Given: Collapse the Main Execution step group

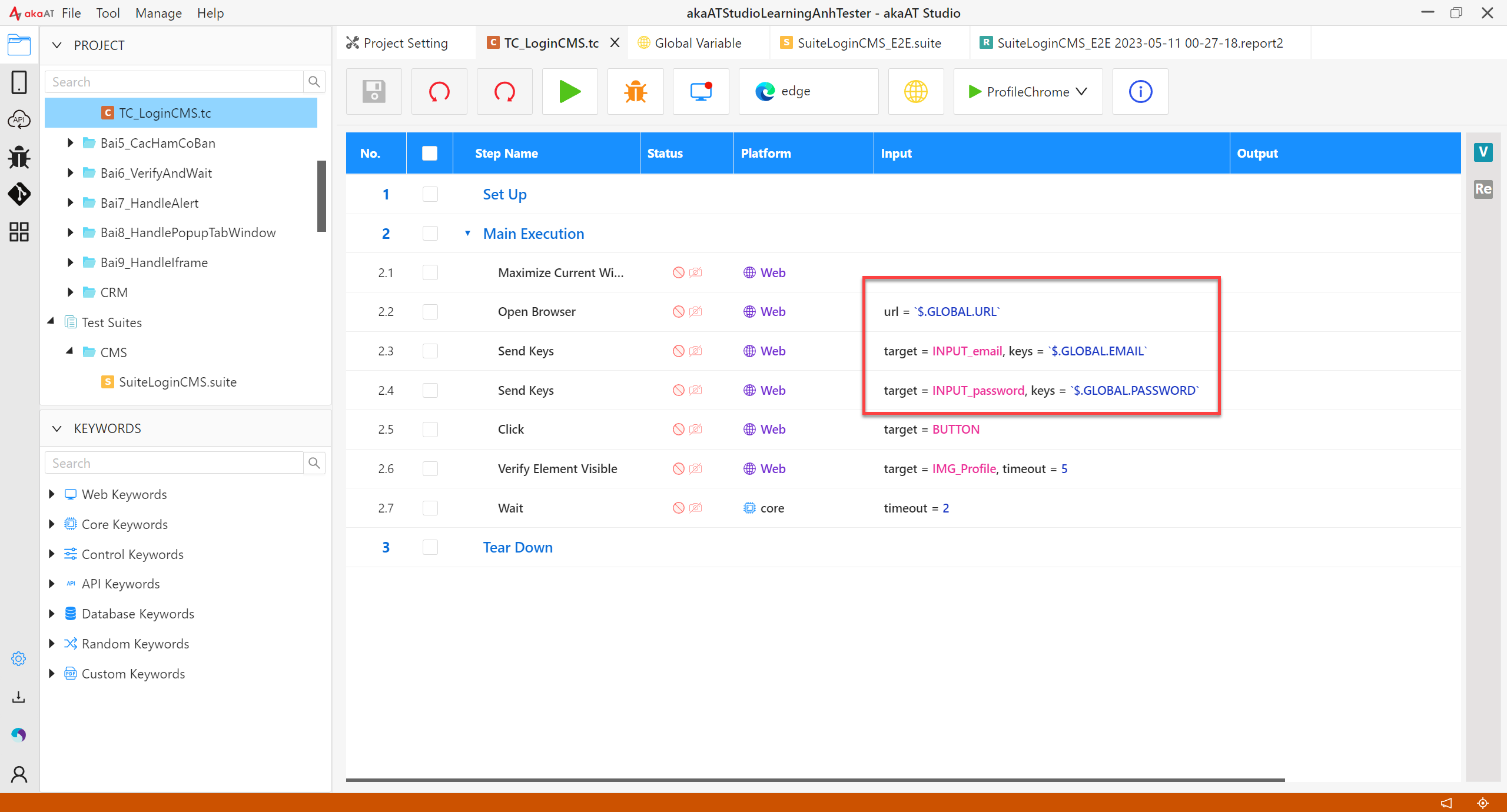Looking at the screenshot, I should [467, 234].
